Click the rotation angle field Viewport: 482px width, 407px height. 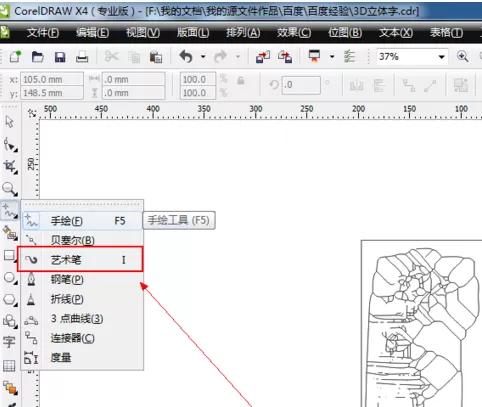(301, 85)
